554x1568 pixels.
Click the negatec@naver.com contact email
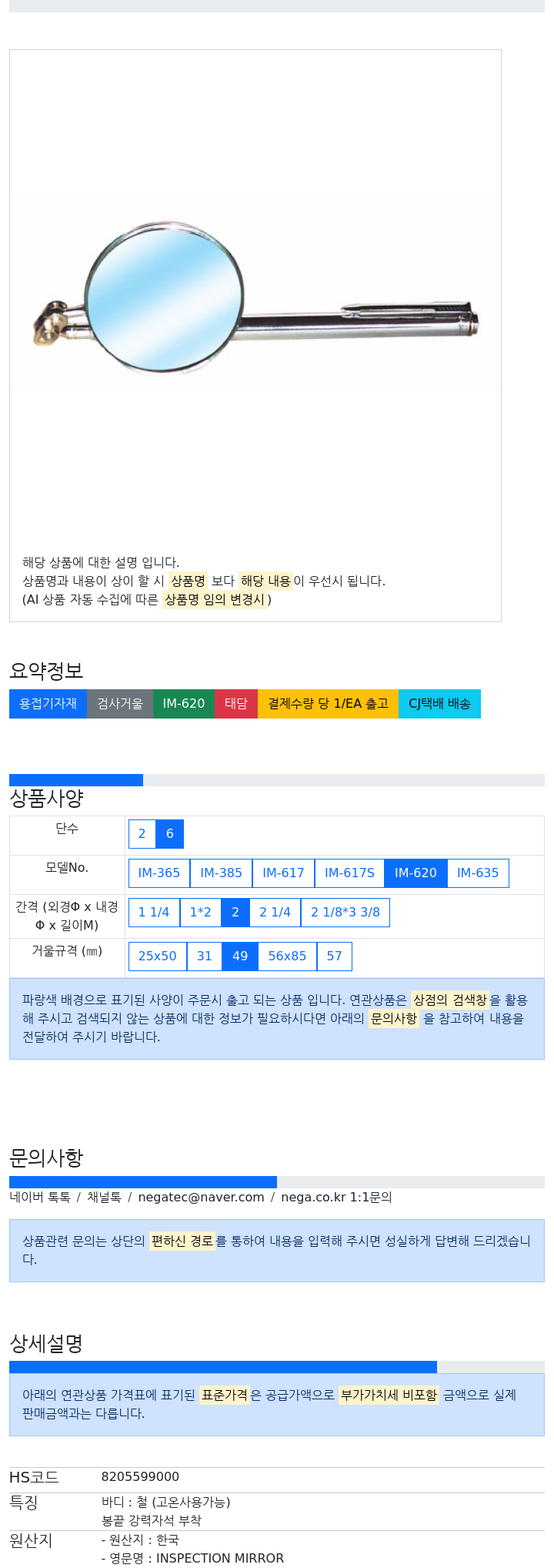[x=201, y=1198]
